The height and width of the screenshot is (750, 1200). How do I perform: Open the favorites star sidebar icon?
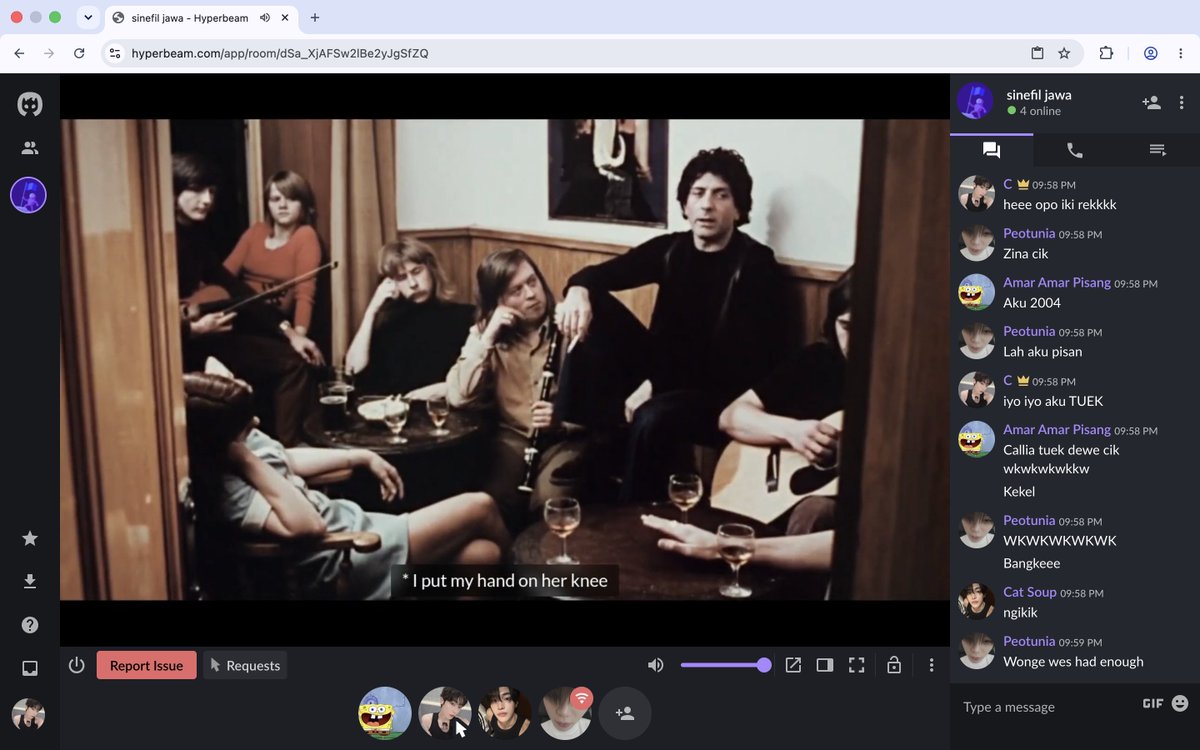[x=30, y=538]
